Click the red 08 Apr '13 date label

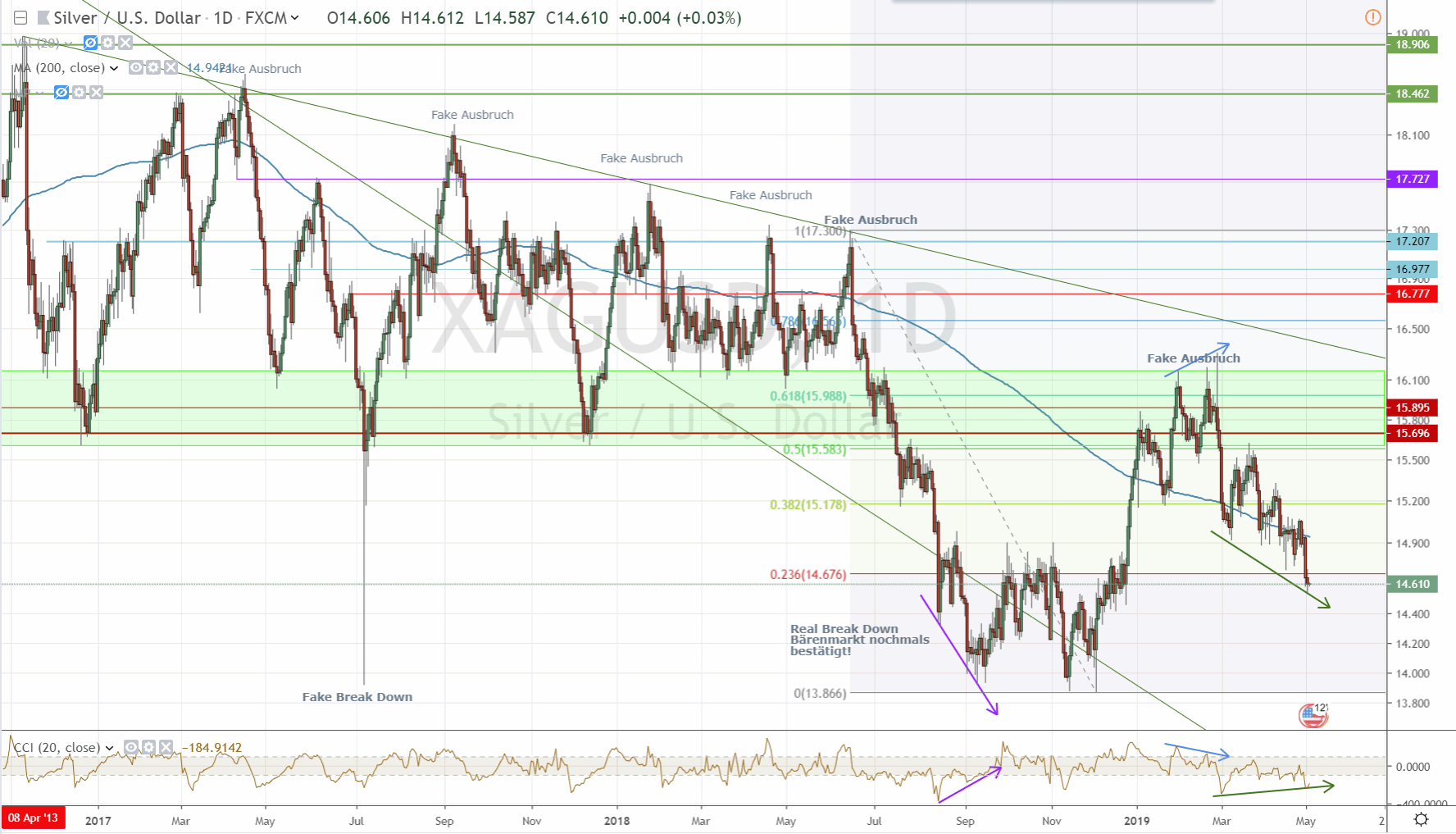point(33,818)
